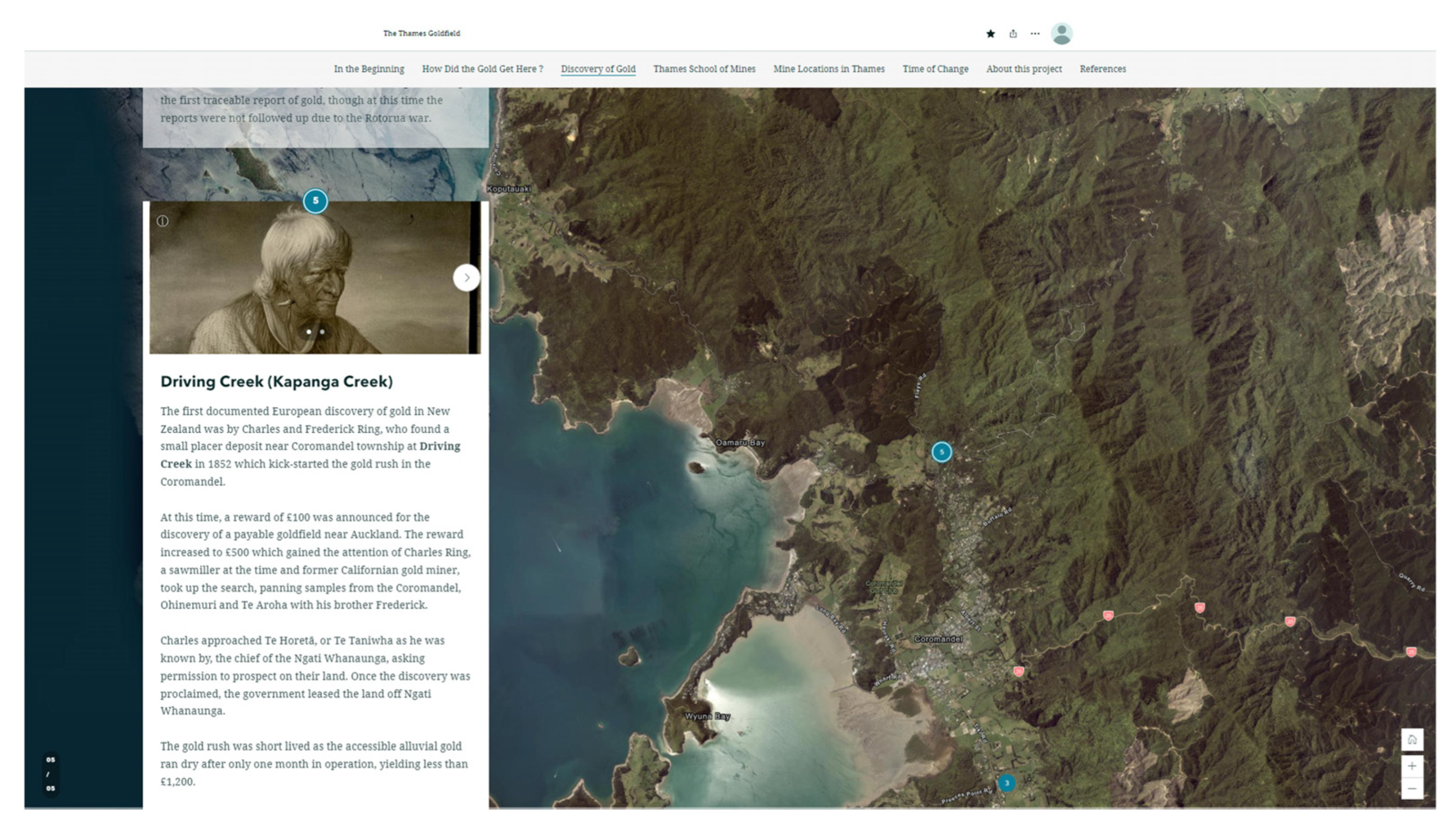Open the About this project link
The width and height of the screenshot is (1456, 831).
tap(1023, 69)
